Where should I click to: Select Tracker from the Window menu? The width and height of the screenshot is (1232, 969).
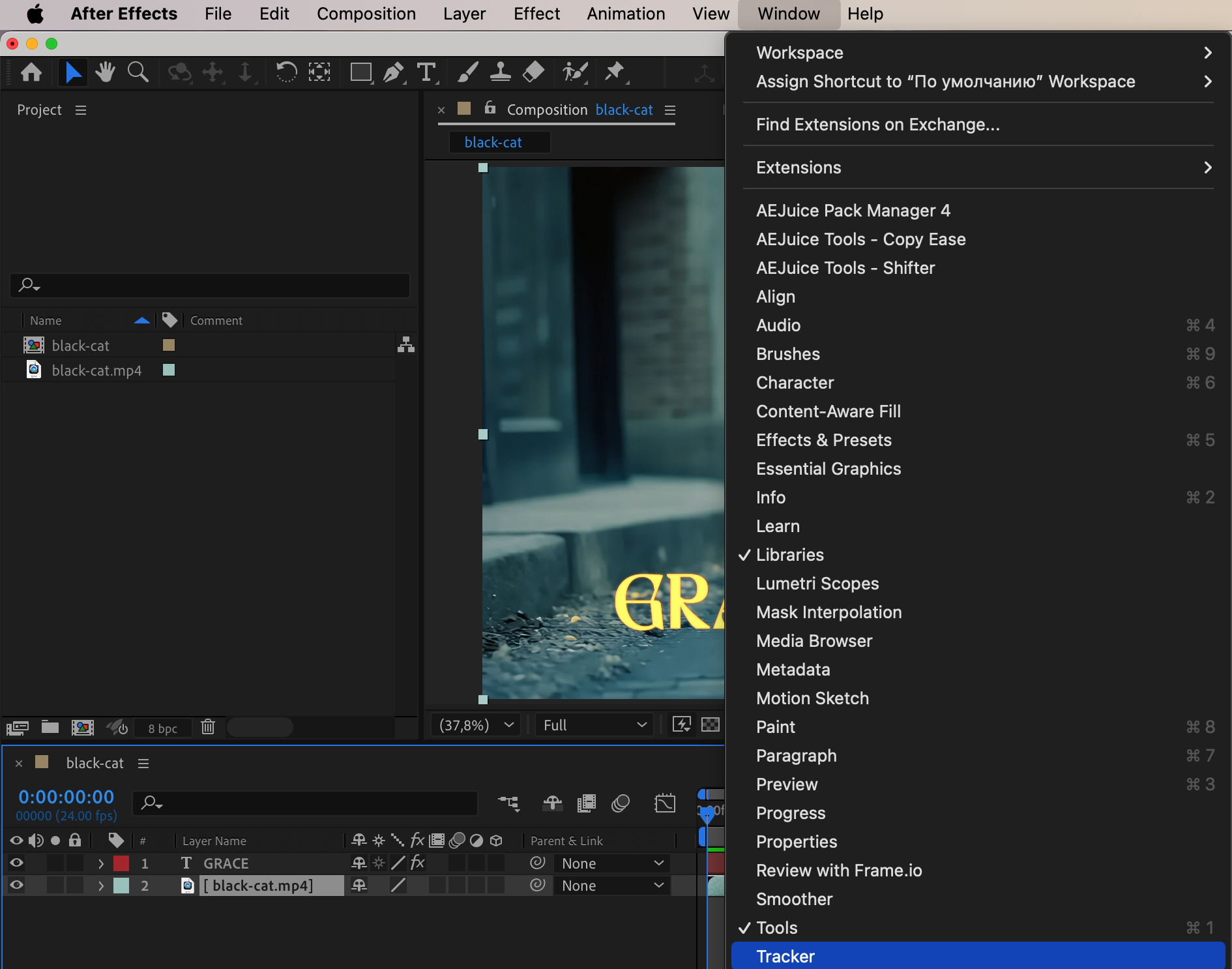pyautogui.click(x=785, y=956)
